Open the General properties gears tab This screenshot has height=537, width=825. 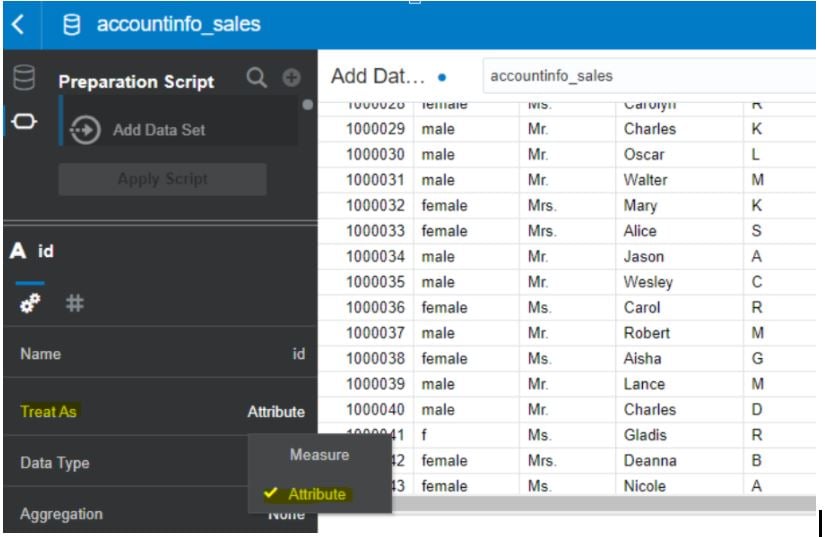(30, 303)
